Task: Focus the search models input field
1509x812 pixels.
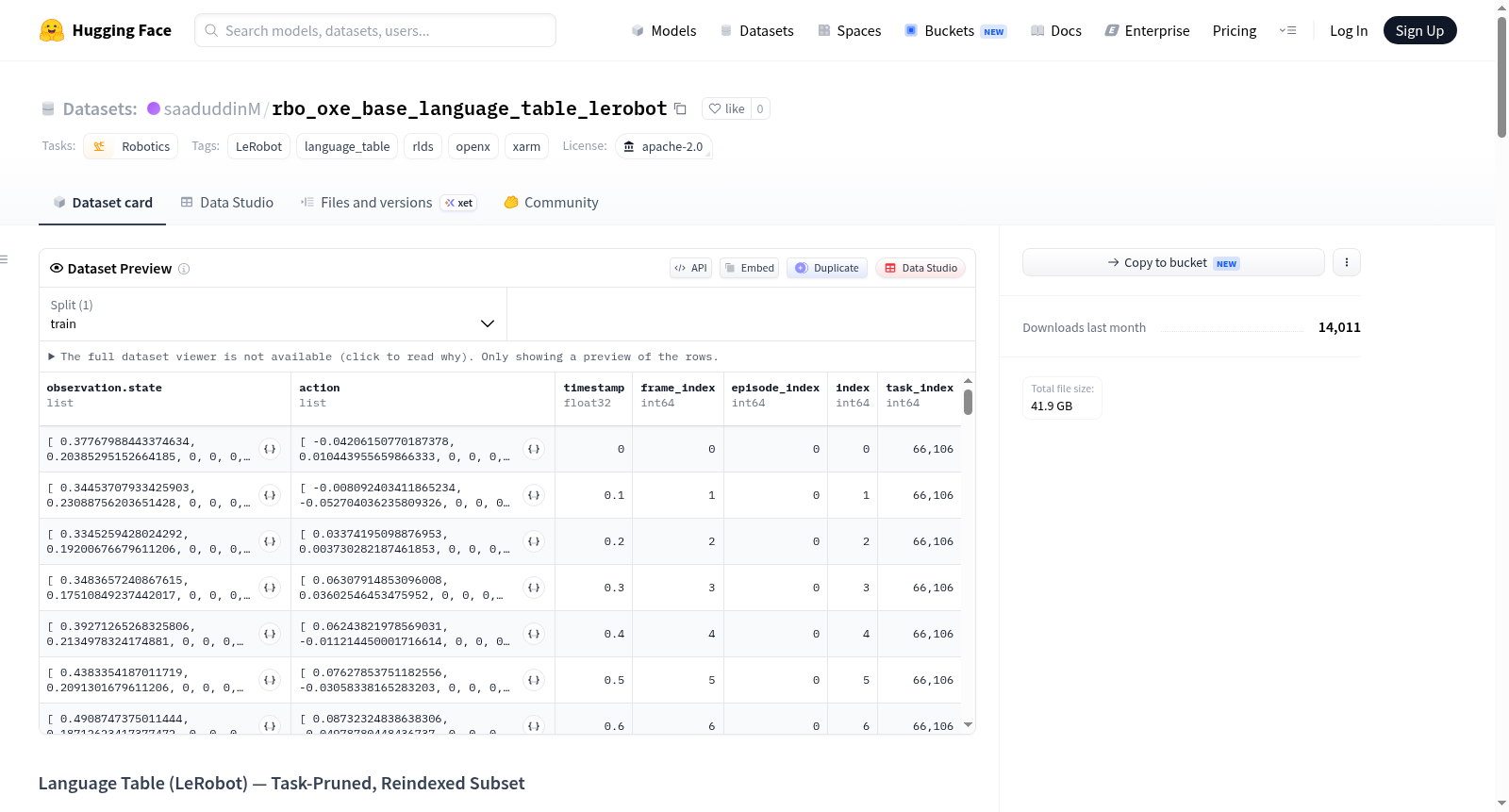Action: (x=375, y=30)
